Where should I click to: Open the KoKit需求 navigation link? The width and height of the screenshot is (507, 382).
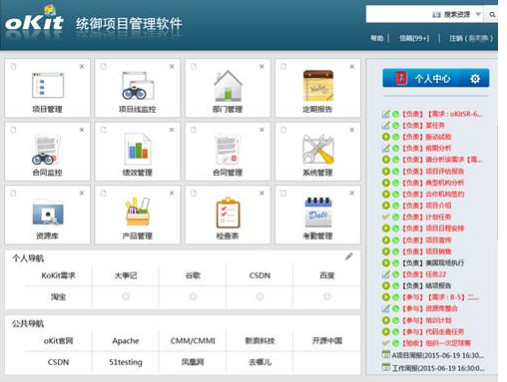pyautogui.click(x=58, y=276)
